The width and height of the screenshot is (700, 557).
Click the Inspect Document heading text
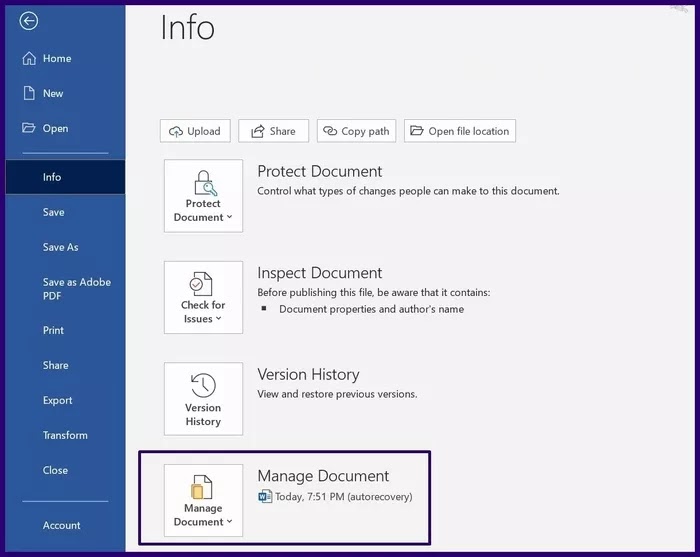pos(320,273)
